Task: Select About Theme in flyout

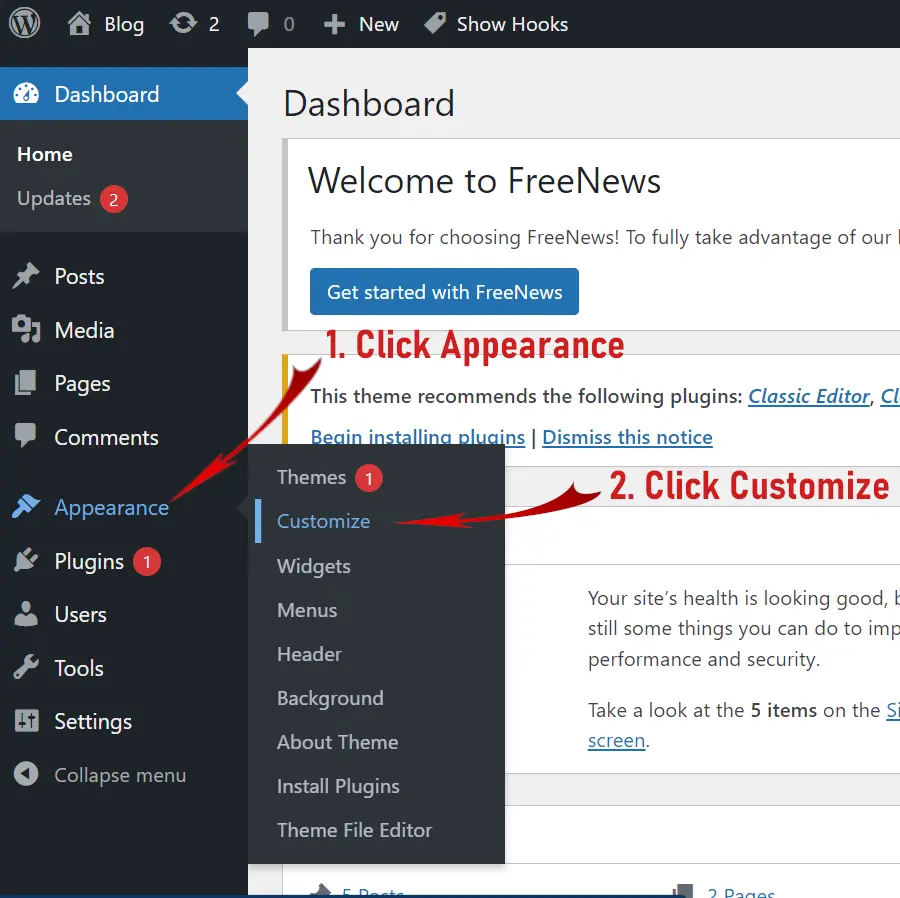Action: point(338,742)
